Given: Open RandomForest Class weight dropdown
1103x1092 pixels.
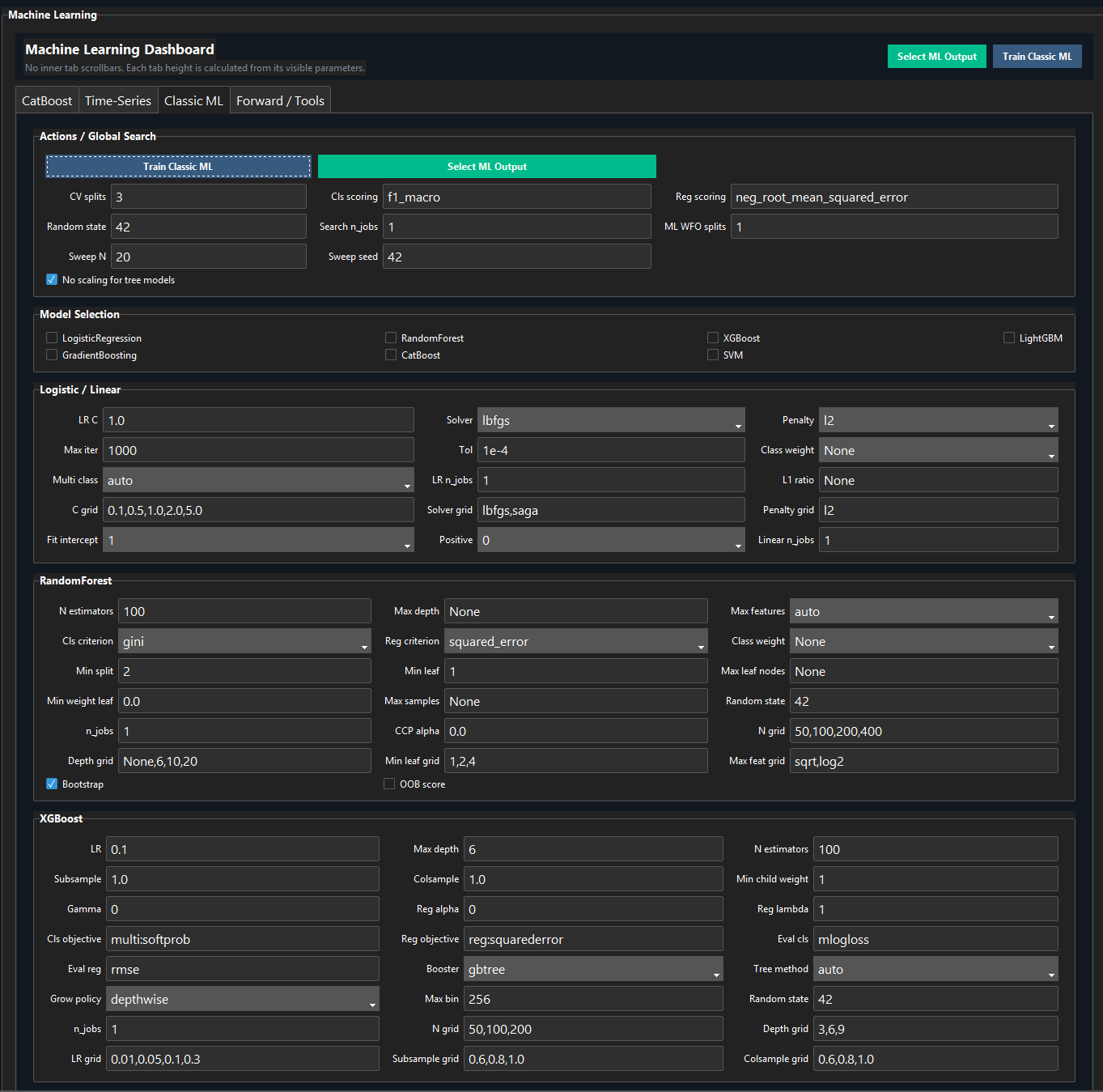Looking at the screenshot, I should click(x=924, y=641).
